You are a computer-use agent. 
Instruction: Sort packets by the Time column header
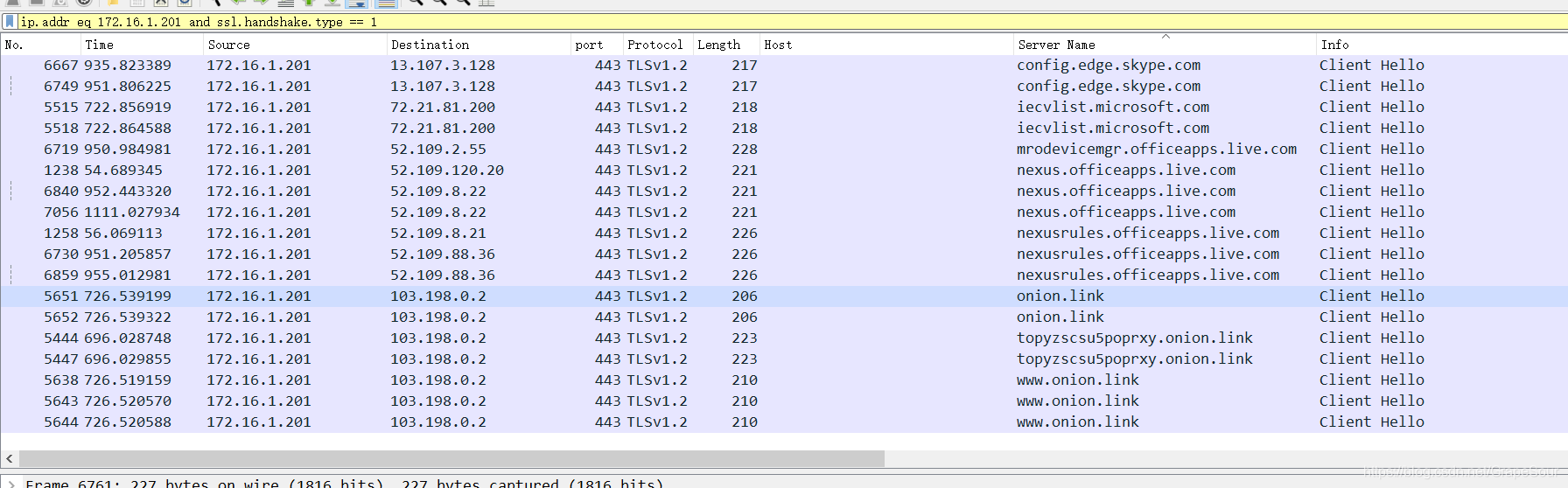coord(141,45)
